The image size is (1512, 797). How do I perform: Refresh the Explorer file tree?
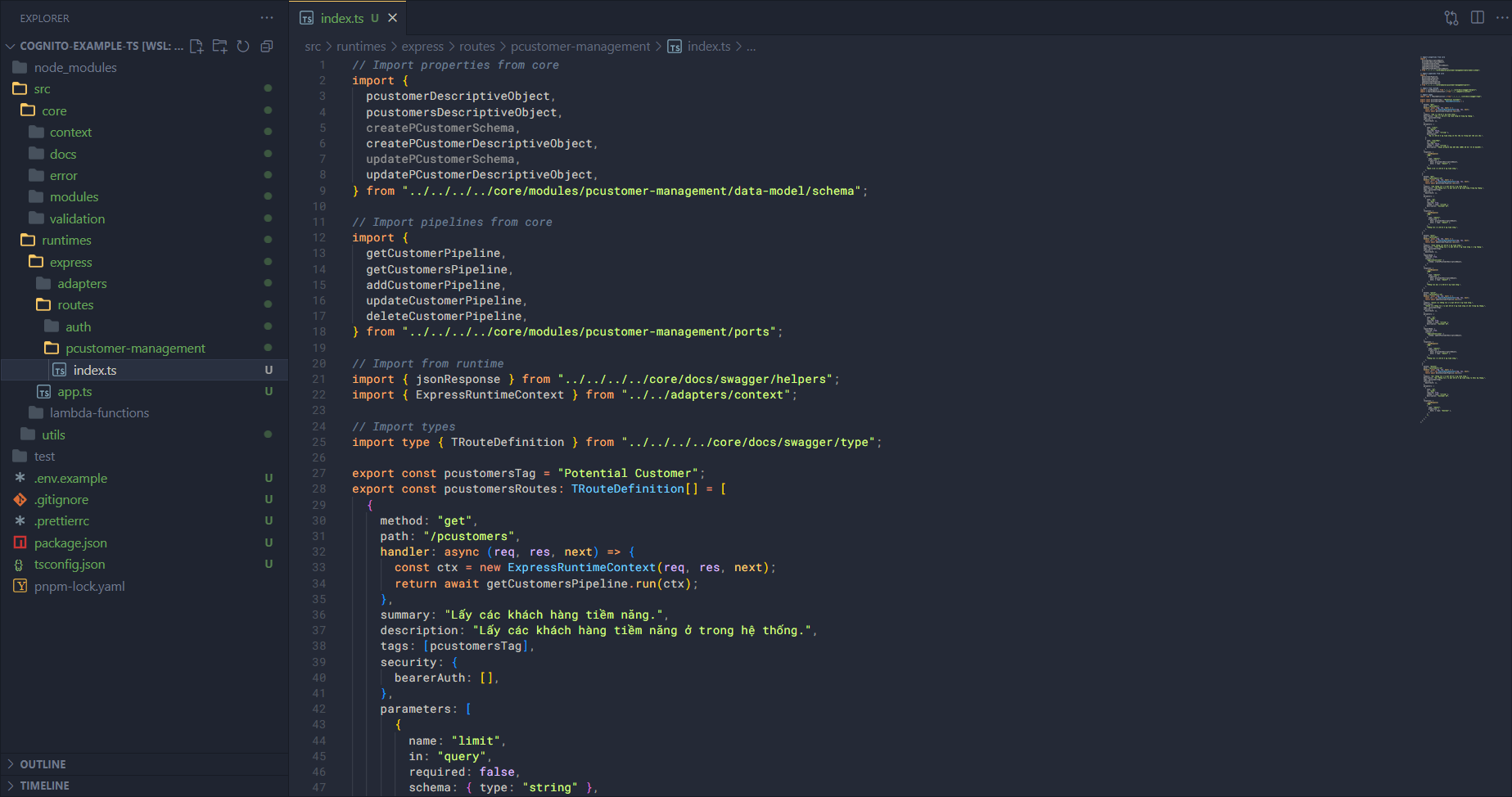(243, 47)
